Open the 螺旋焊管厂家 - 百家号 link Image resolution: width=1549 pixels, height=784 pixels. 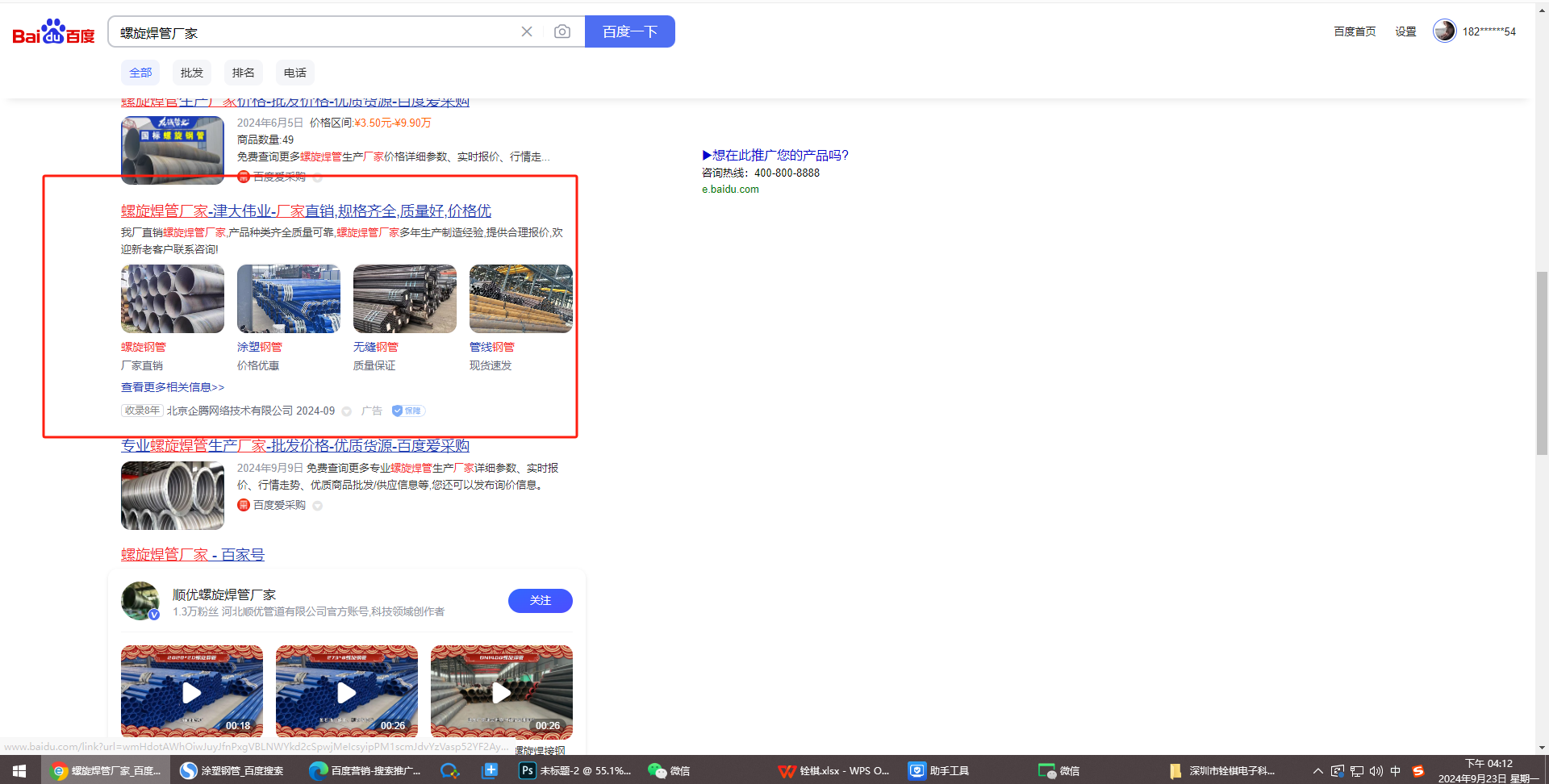pos(193,555)
